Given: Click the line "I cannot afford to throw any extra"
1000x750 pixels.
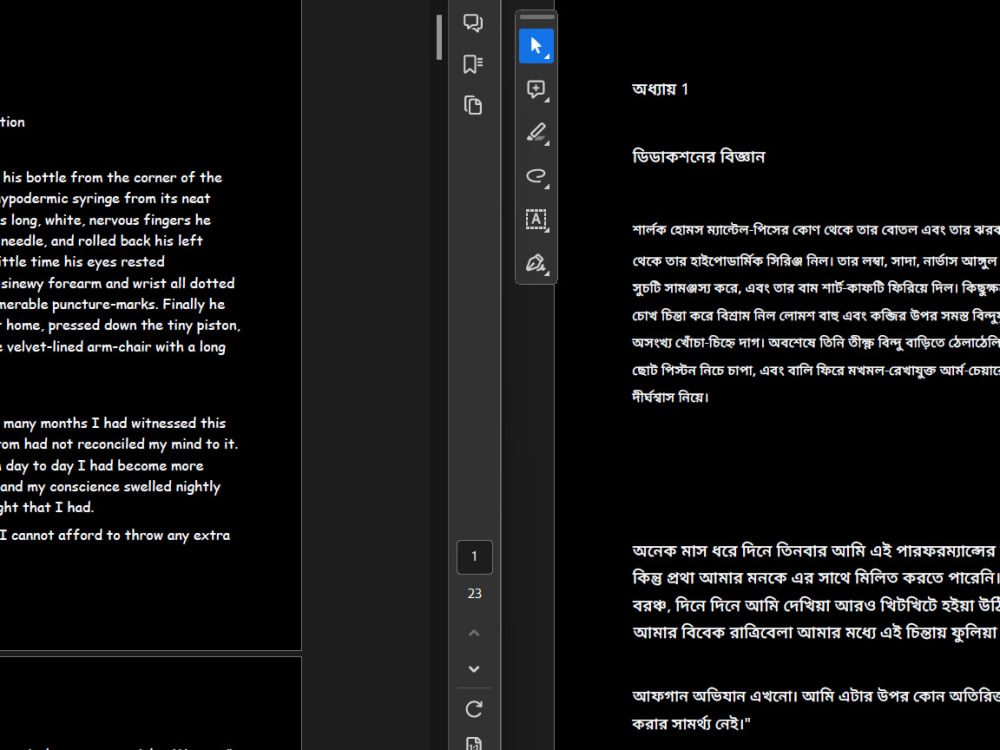Looking at the screenshot, I should tap(115, 535).
